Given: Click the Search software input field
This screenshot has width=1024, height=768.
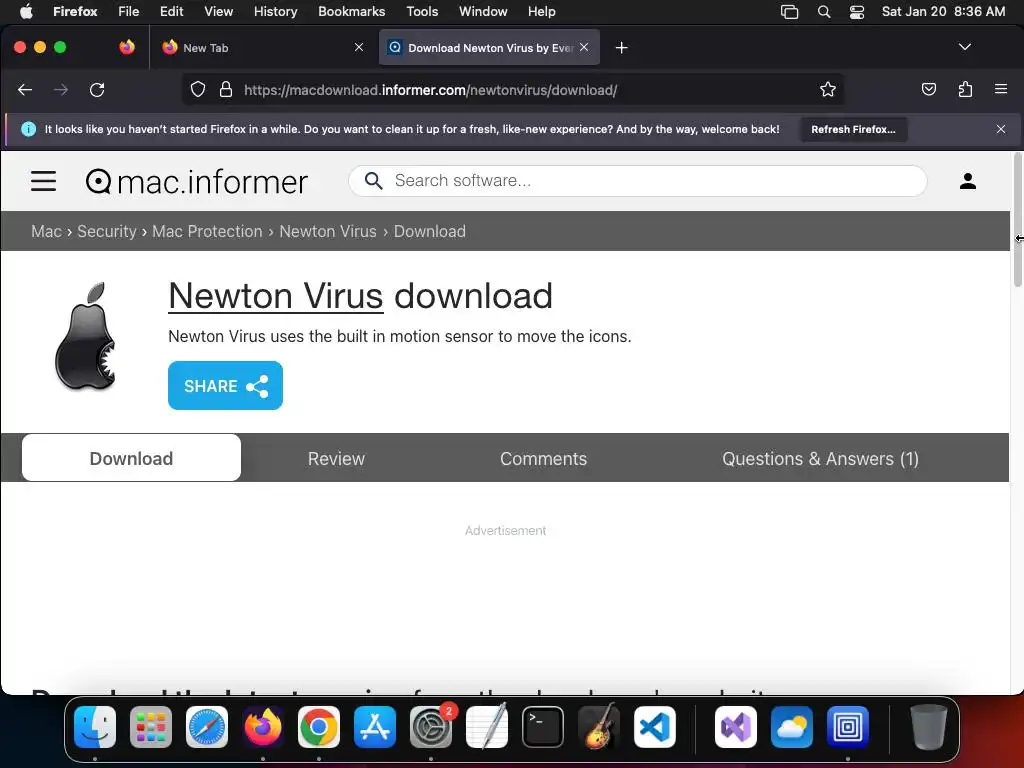Looking at the screenshot, I should tap(637, 180).
